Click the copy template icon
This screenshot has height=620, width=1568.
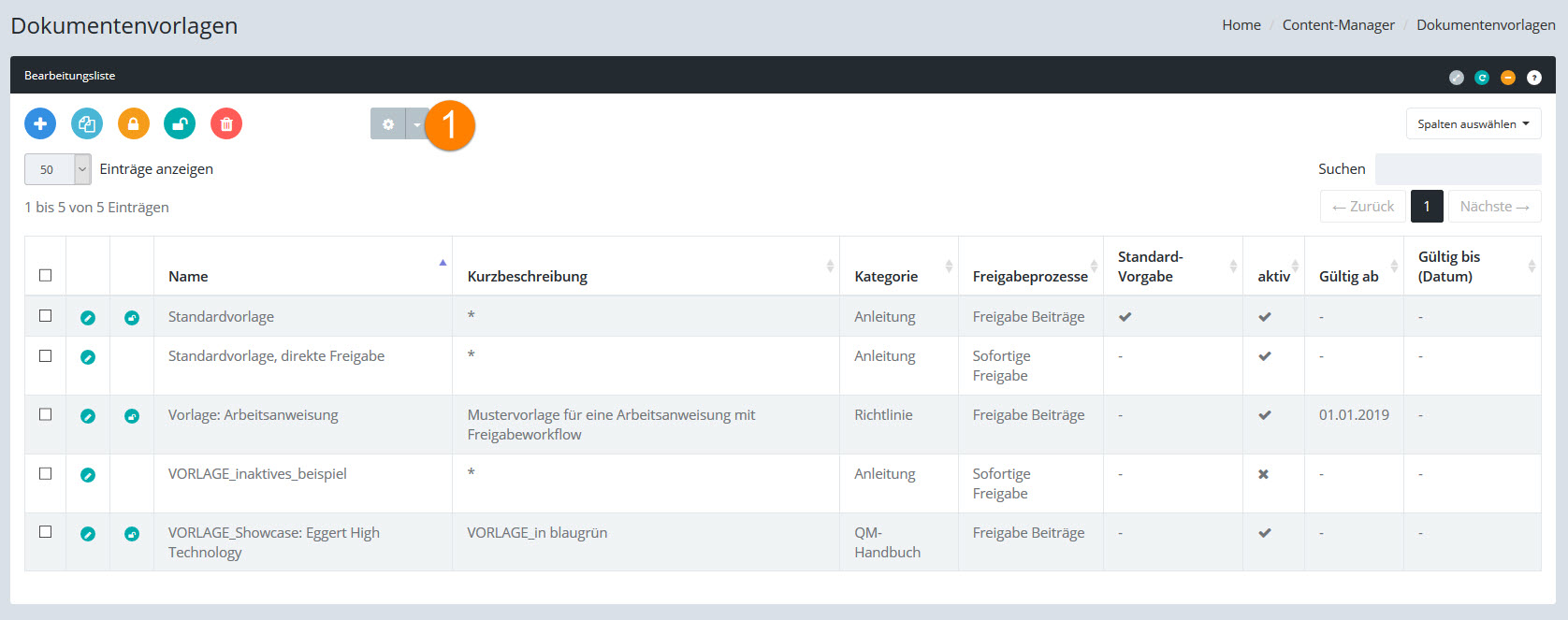click(87, 123)
